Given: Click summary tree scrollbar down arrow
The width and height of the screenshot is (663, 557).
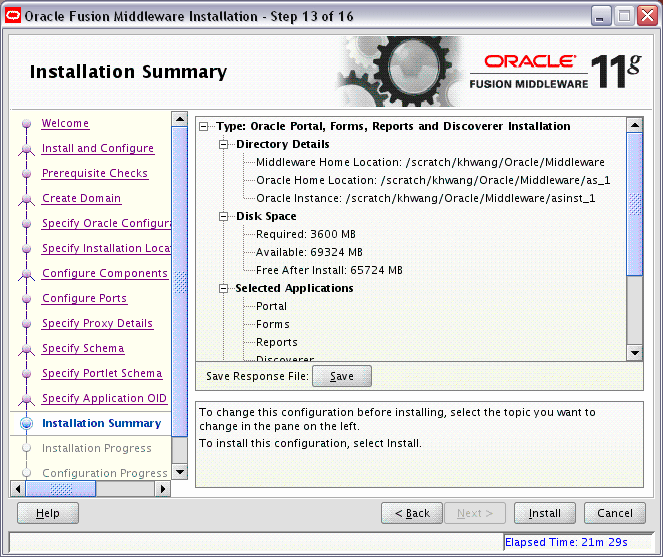Looking at the screenshot, I should pyautogui.click(x=635, y=353).
